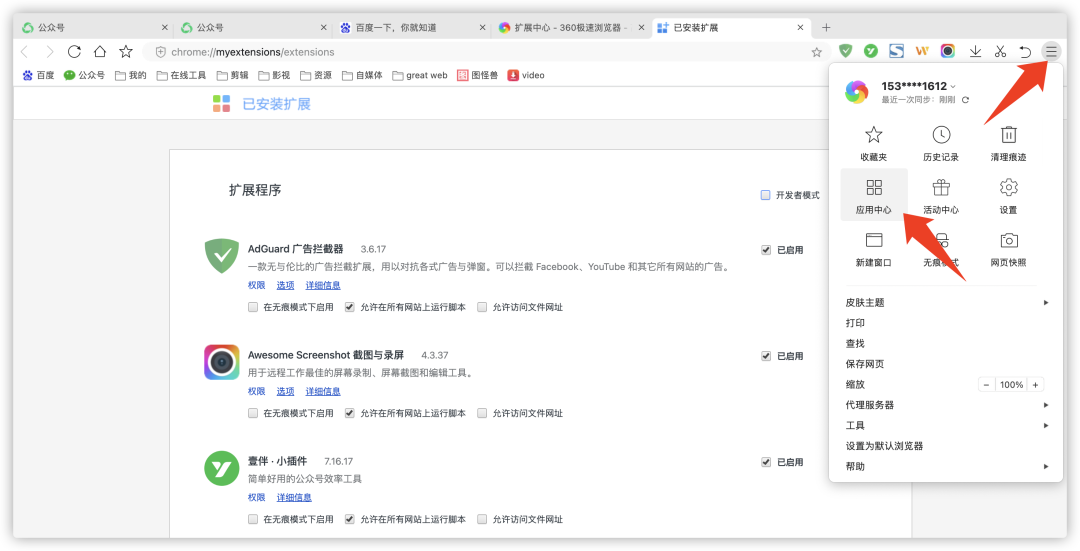Expand 代理服务器 submenu

pos(946,405)
